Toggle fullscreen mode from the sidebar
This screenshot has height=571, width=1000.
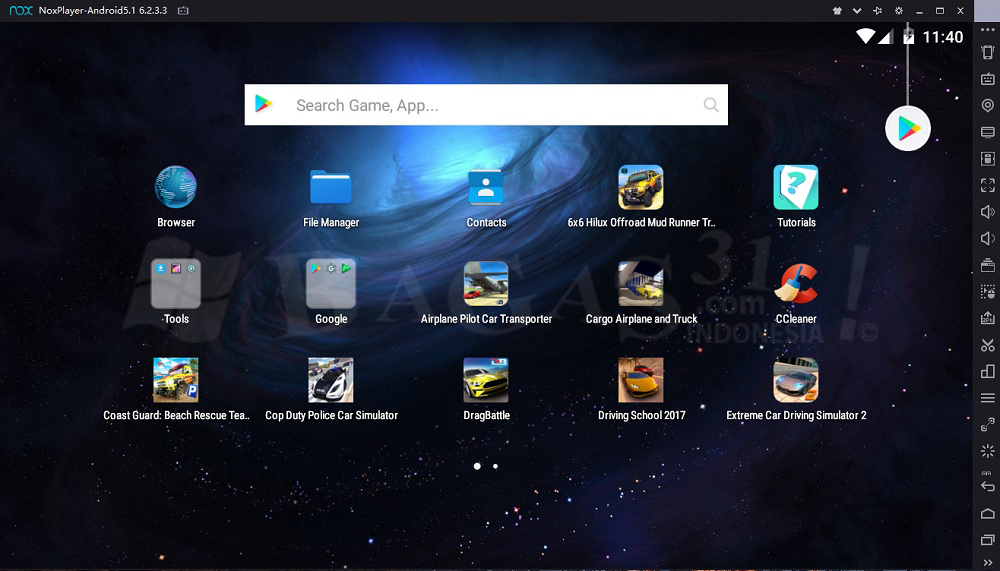click(988, 185)
